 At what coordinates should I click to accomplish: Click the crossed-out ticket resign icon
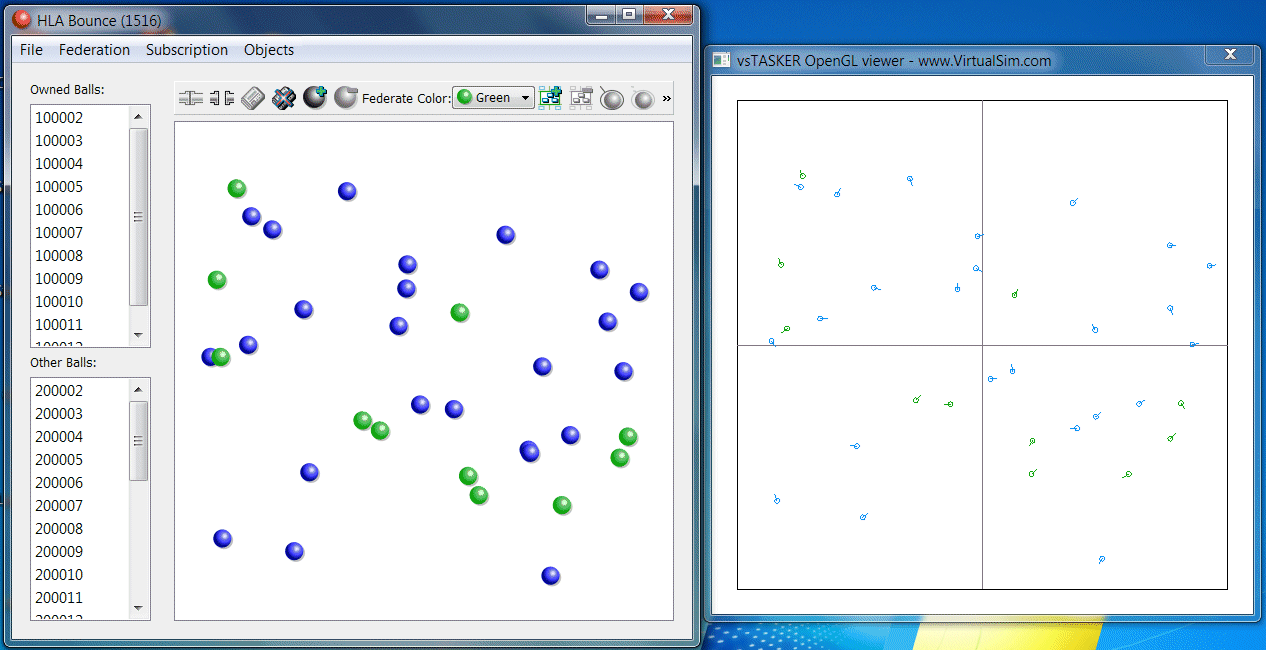pos(284,98)
